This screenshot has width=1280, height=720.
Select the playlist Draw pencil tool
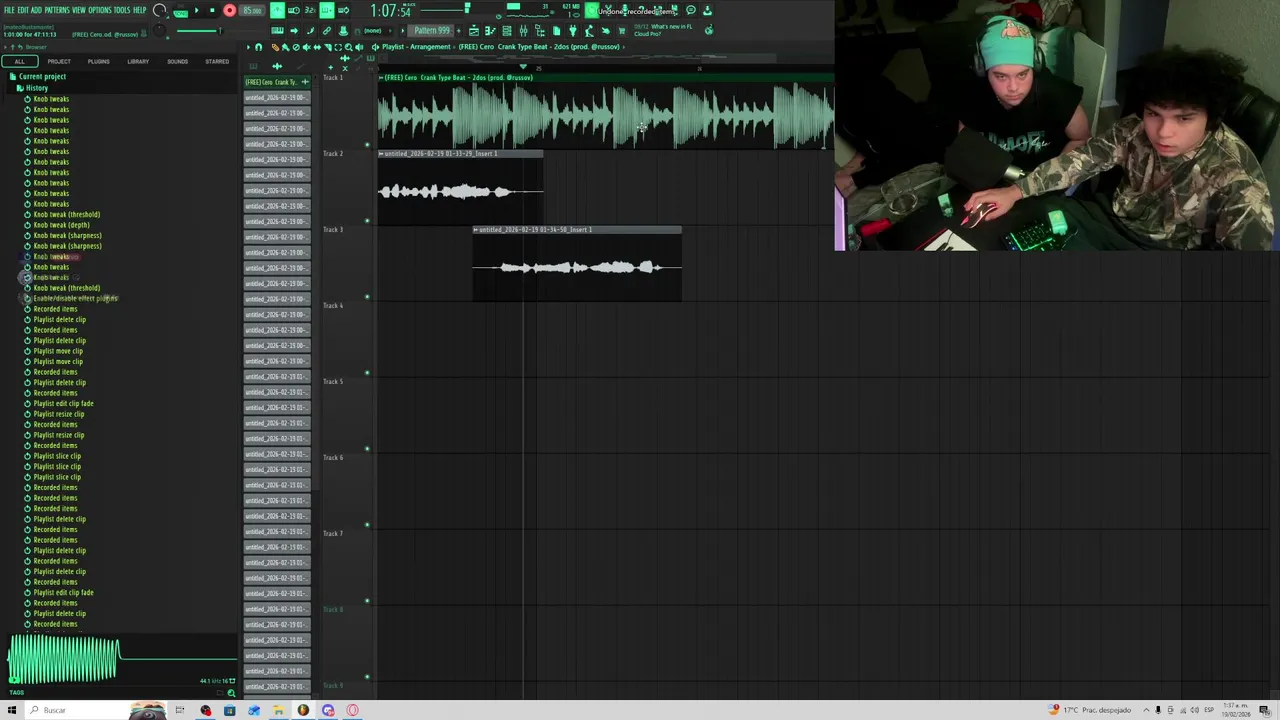[275, 47]
